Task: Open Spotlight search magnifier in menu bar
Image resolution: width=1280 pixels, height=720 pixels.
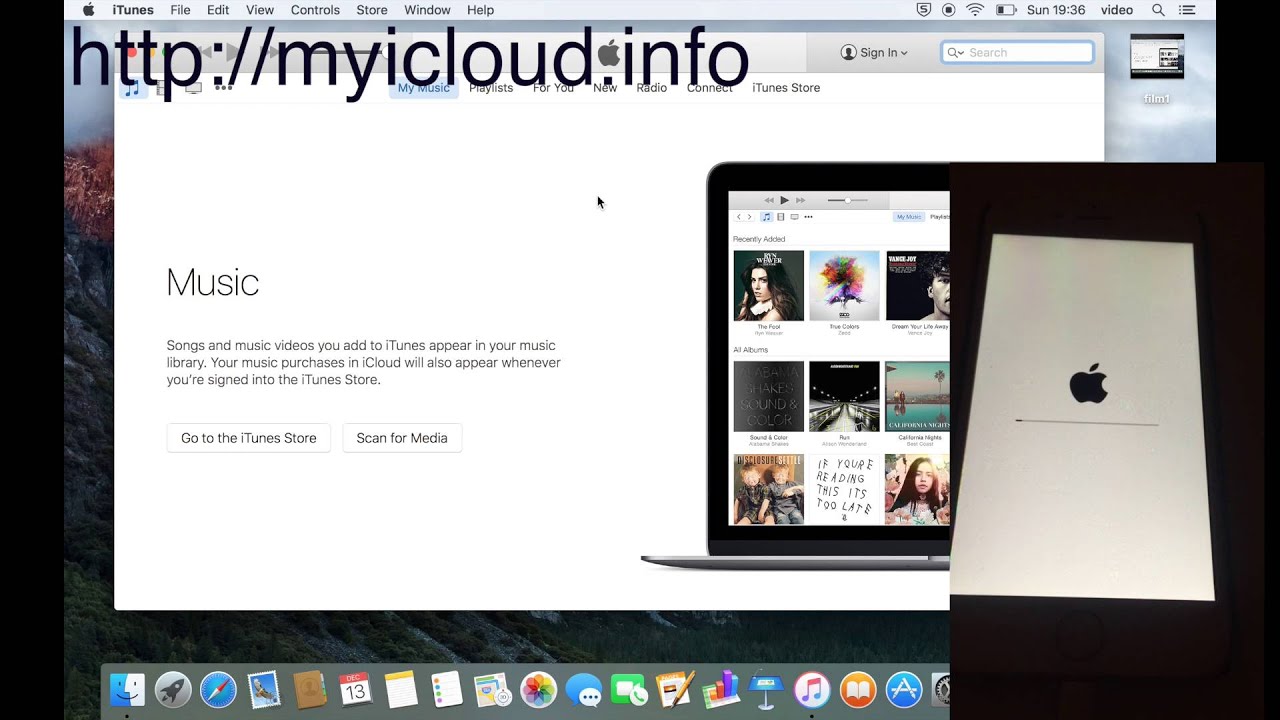Action: (x=1158, y=10)
